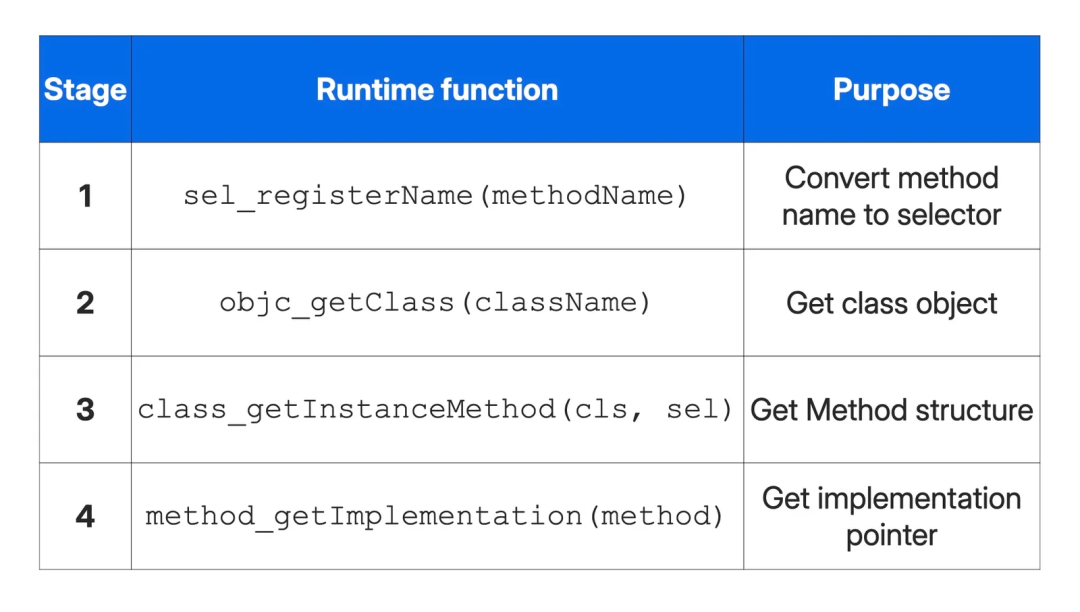Click method_getImplementation(method) code text
1080x612 pixels.
435,517
